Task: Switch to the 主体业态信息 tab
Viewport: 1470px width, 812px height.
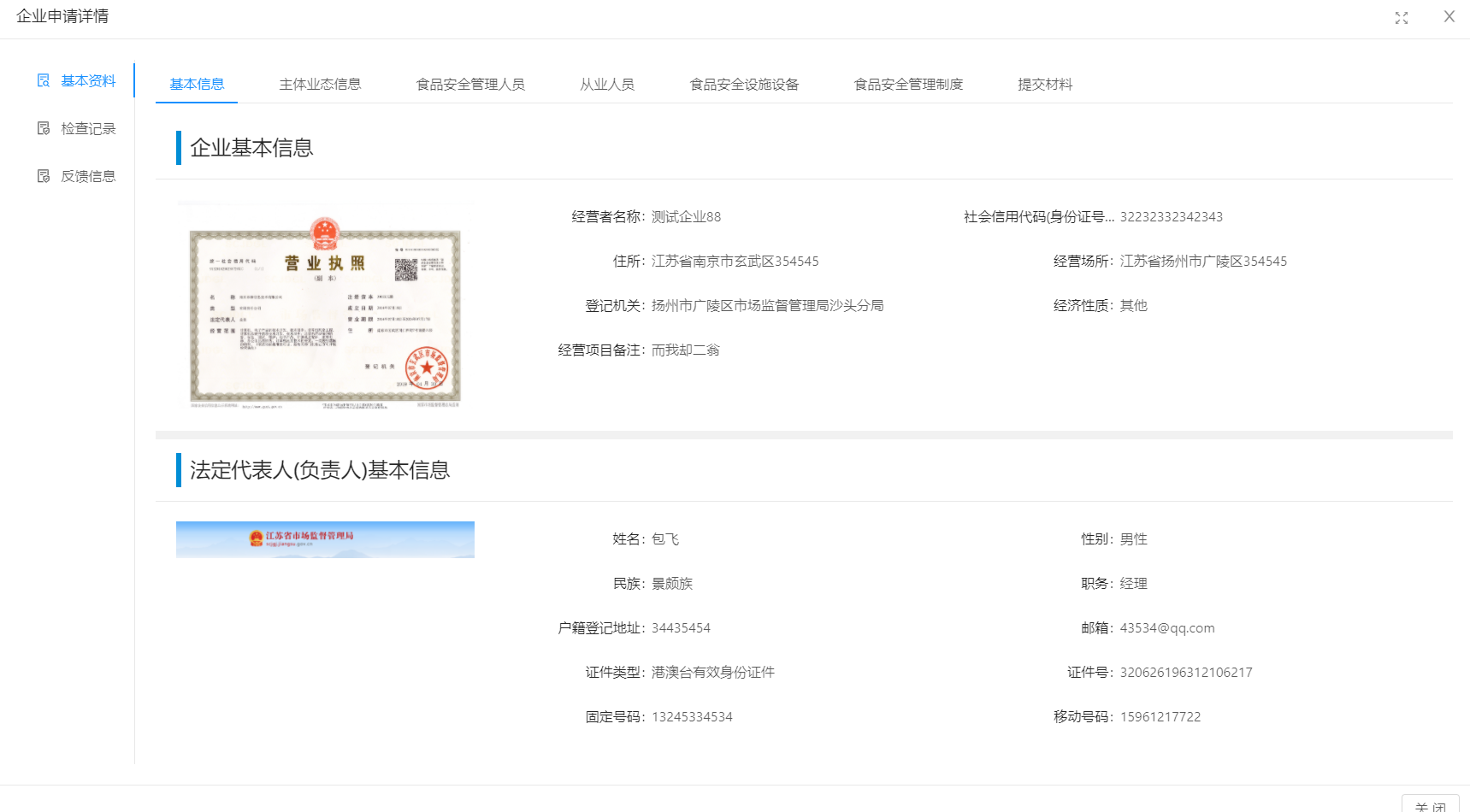Action: click(x=320, y=84)
